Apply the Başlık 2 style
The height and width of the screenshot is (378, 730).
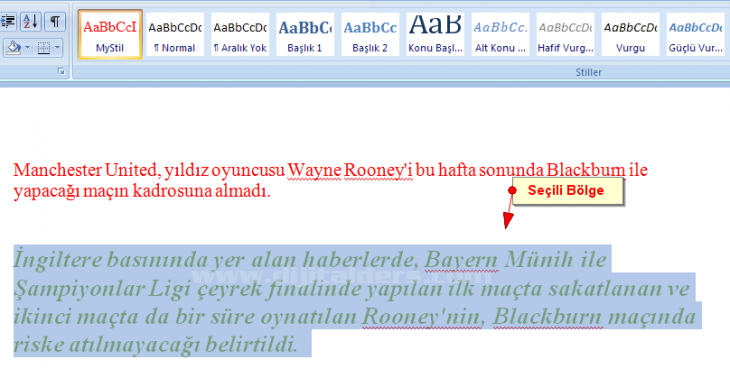pyautogui.click(x=370, y=34)
